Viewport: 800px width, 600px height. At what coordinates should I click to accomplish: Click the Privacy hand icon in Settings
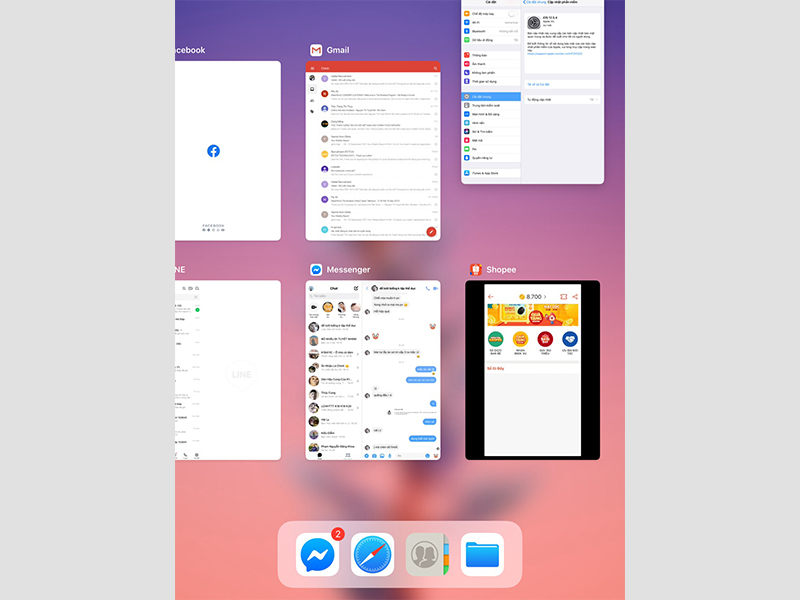click(466, 158)
